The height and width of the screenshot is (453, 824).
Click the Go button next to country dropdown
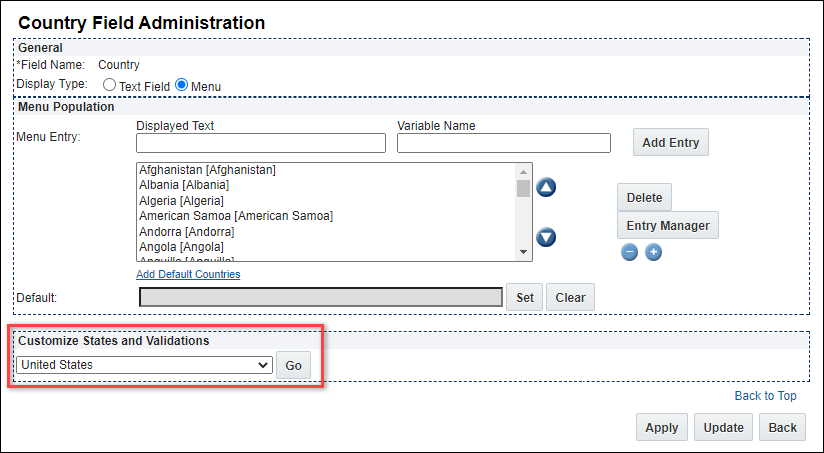click(293, 365)
